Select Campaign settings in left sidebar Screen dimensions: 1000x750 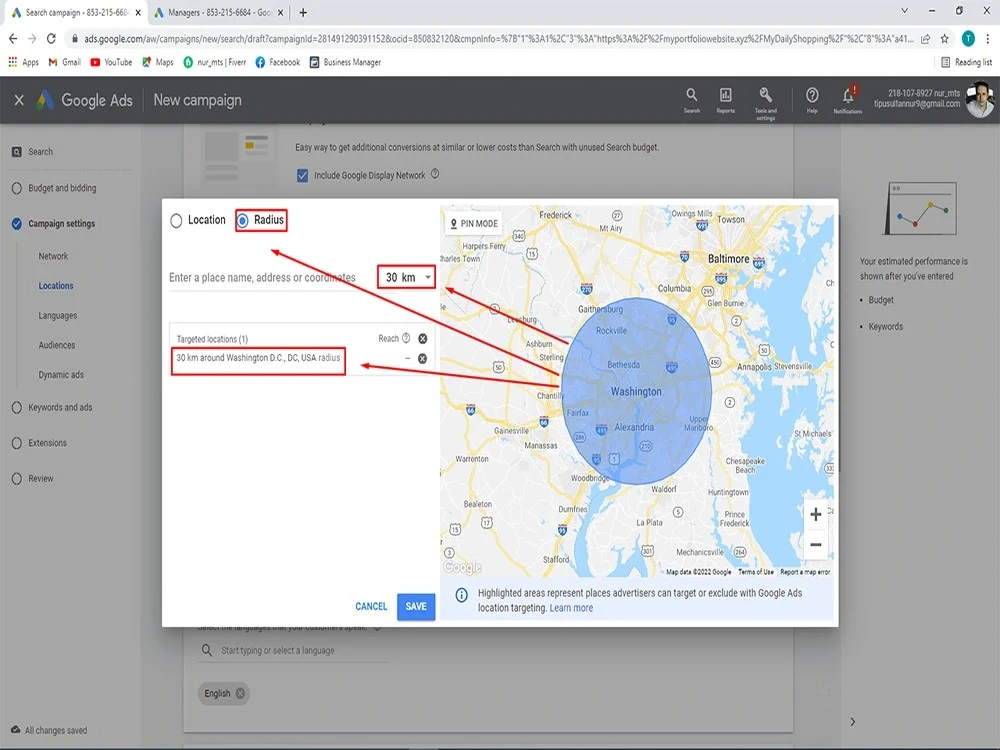pos(61,224)
